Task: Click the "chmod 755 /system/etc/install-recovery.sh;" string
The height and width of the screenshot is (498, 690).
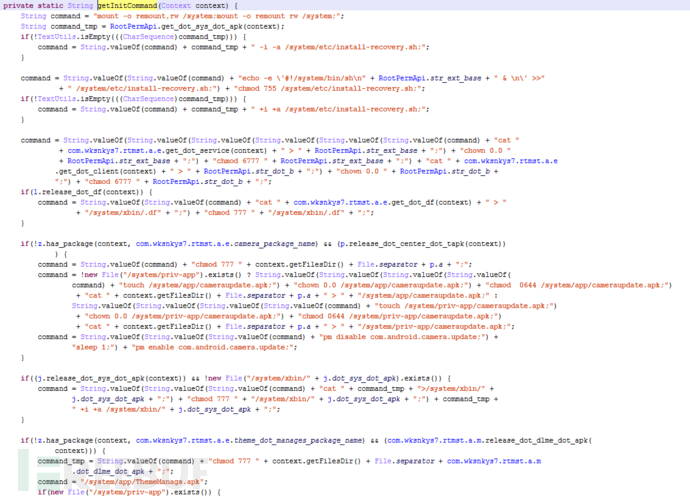Action: tap(330, 88)
